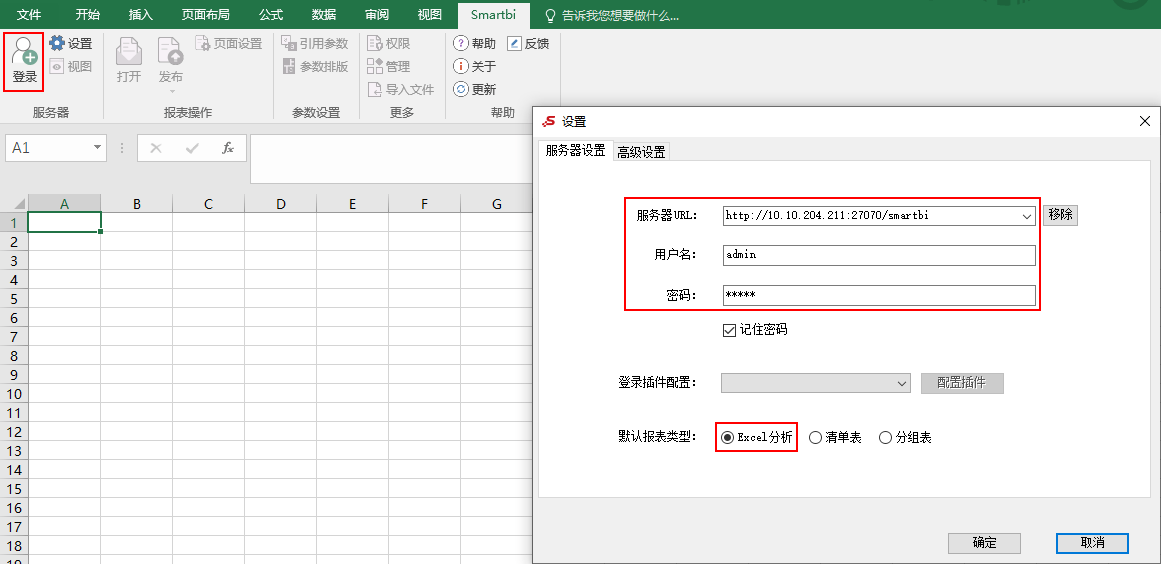Expand the 服务器URL dropdown arrow
Viewport: 1161px width, 564px height.
point(1027,216)
